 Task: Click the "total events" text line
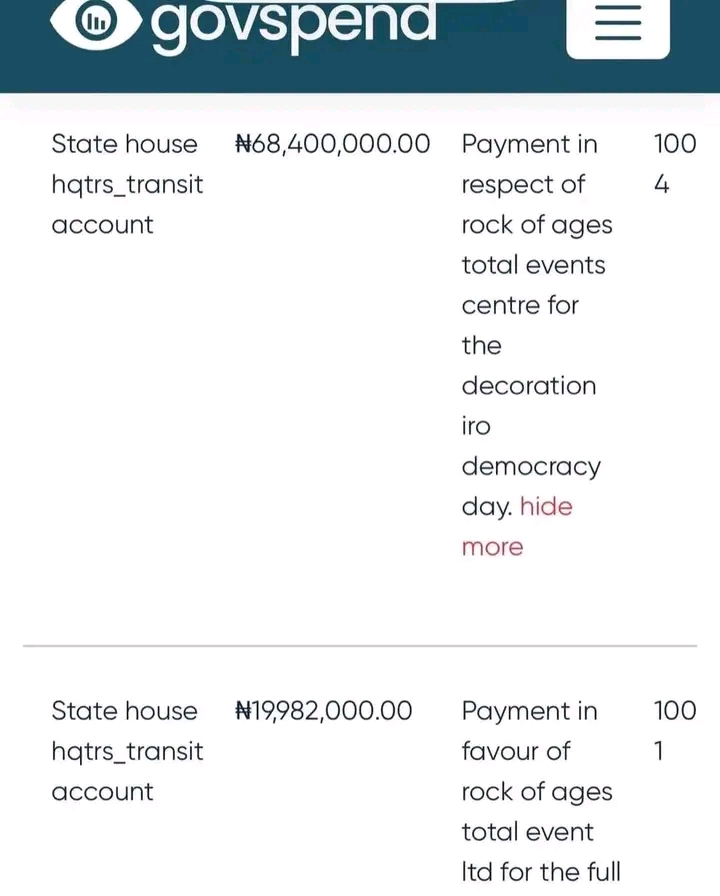click(533, 265)
